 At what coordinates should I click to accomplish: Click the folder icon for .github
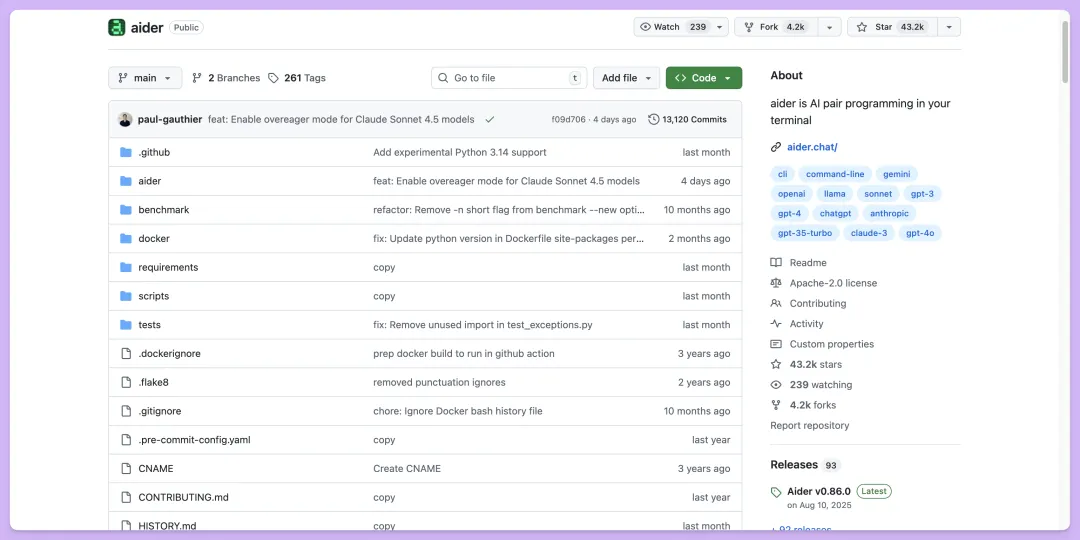click(125, 152)
